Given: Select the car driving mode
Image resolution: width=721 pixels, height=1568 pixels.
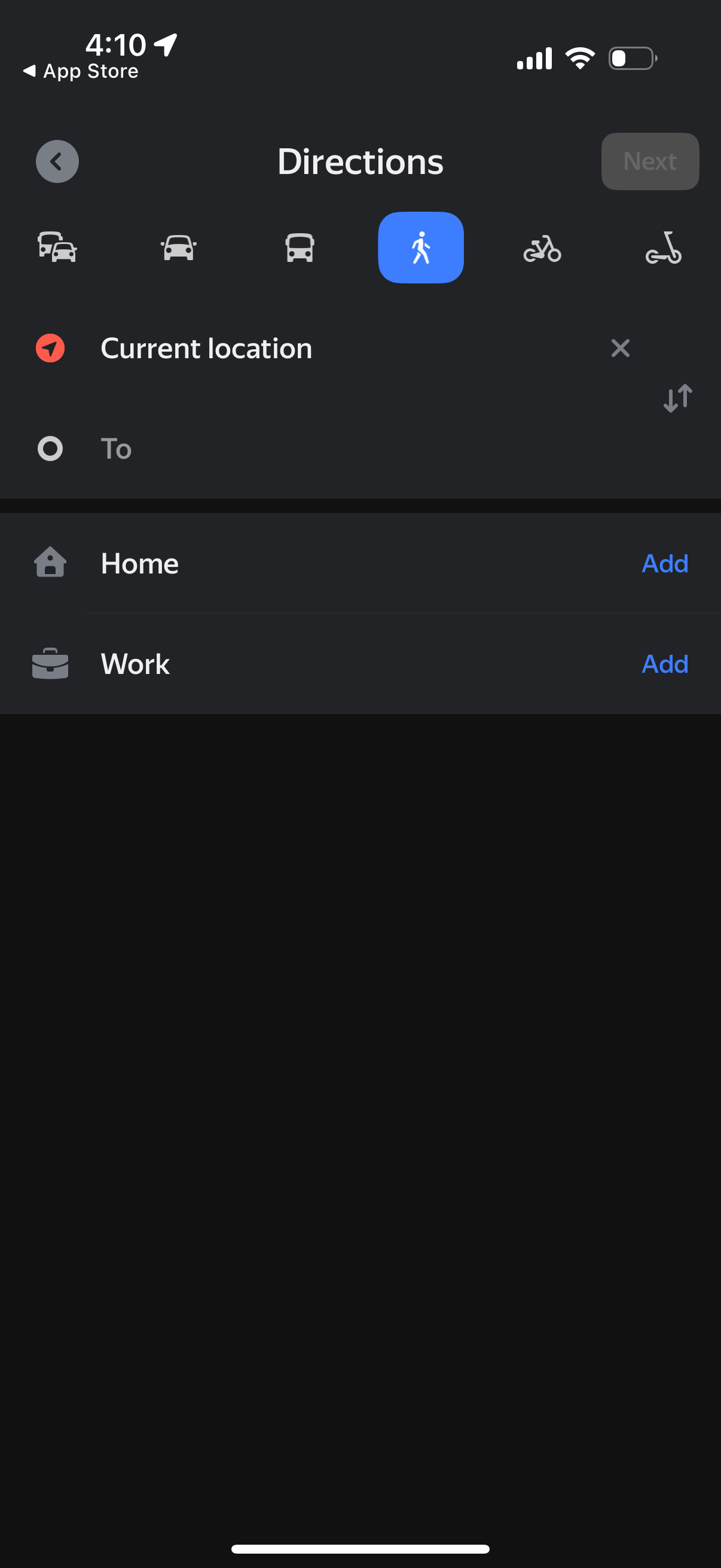Looking at the screenshot, I should coord(178,247).
